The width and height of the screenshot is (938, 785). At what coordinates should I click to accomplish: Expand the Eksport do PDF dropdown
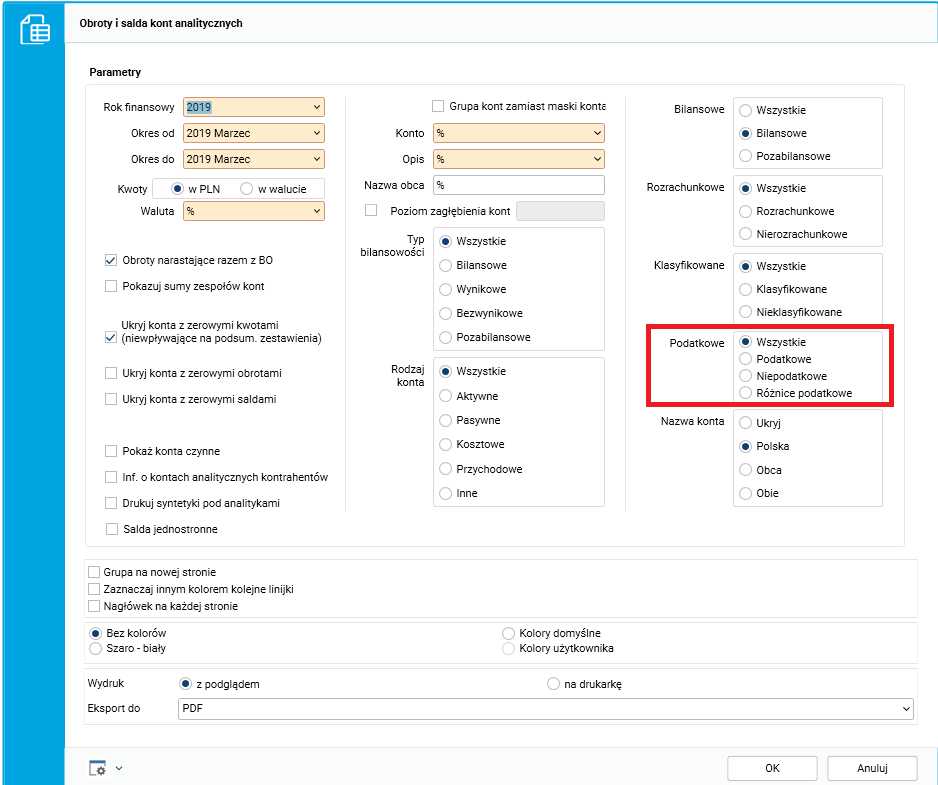click(905, 709)
